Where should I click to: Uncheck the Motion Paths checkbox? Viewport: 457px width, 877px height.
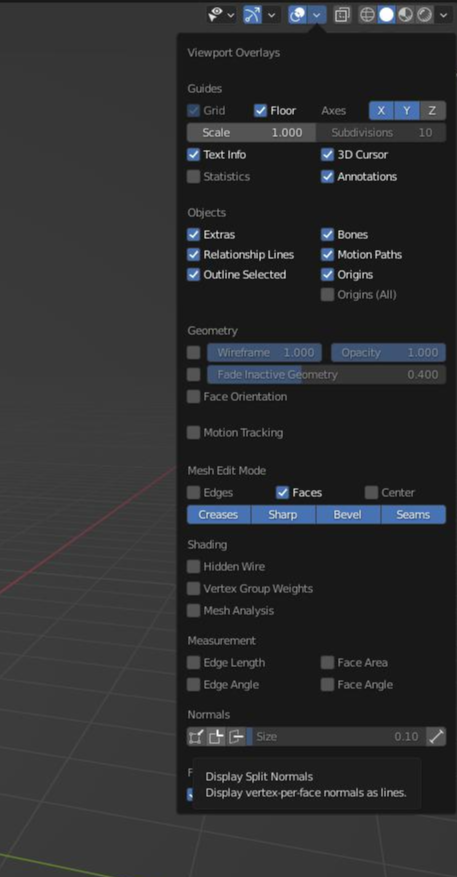pyautogui.click(x=327, y=254)
